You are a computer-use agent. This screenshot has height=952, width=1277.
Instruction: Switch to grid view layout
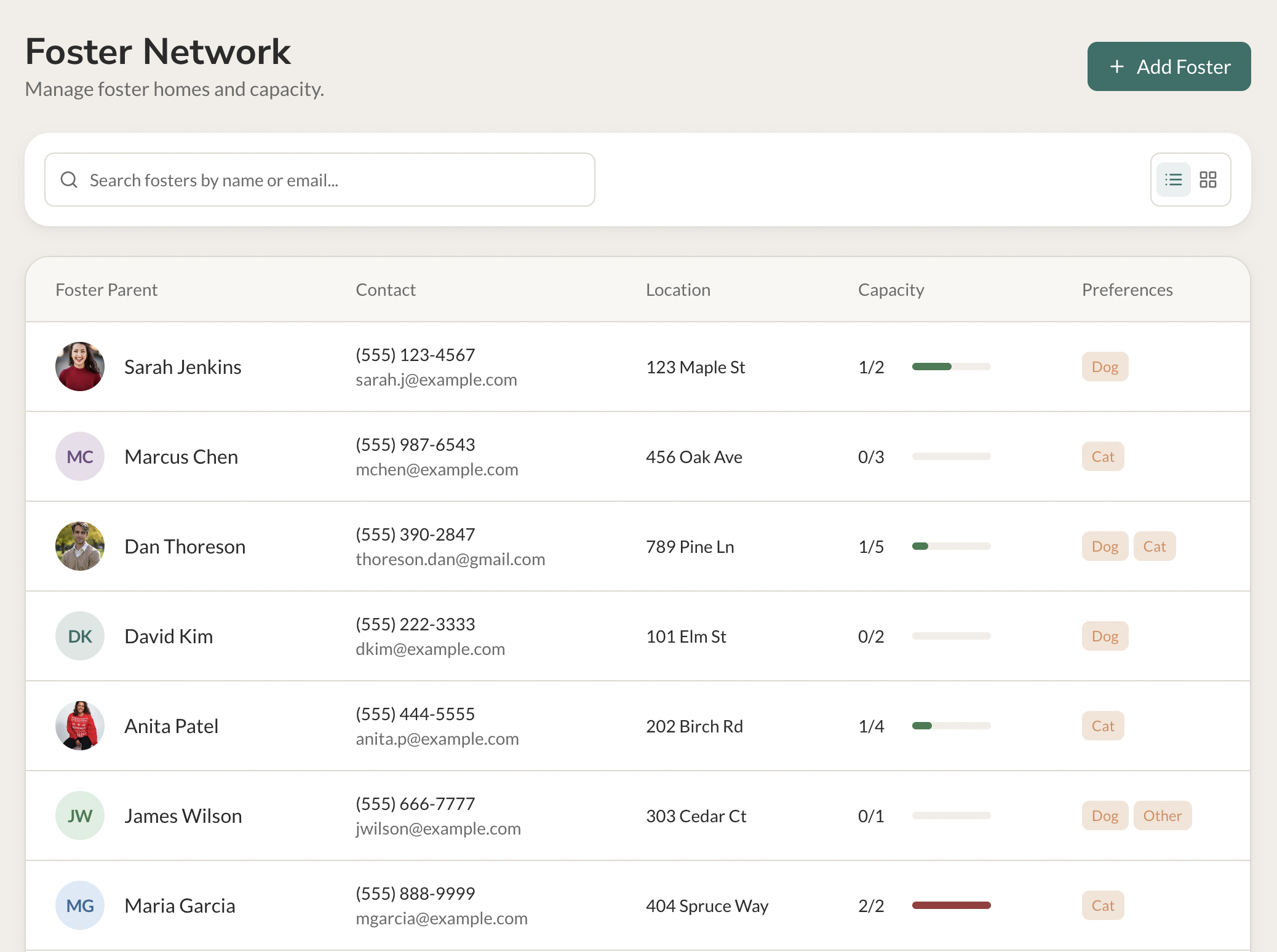coord(1207,180)
